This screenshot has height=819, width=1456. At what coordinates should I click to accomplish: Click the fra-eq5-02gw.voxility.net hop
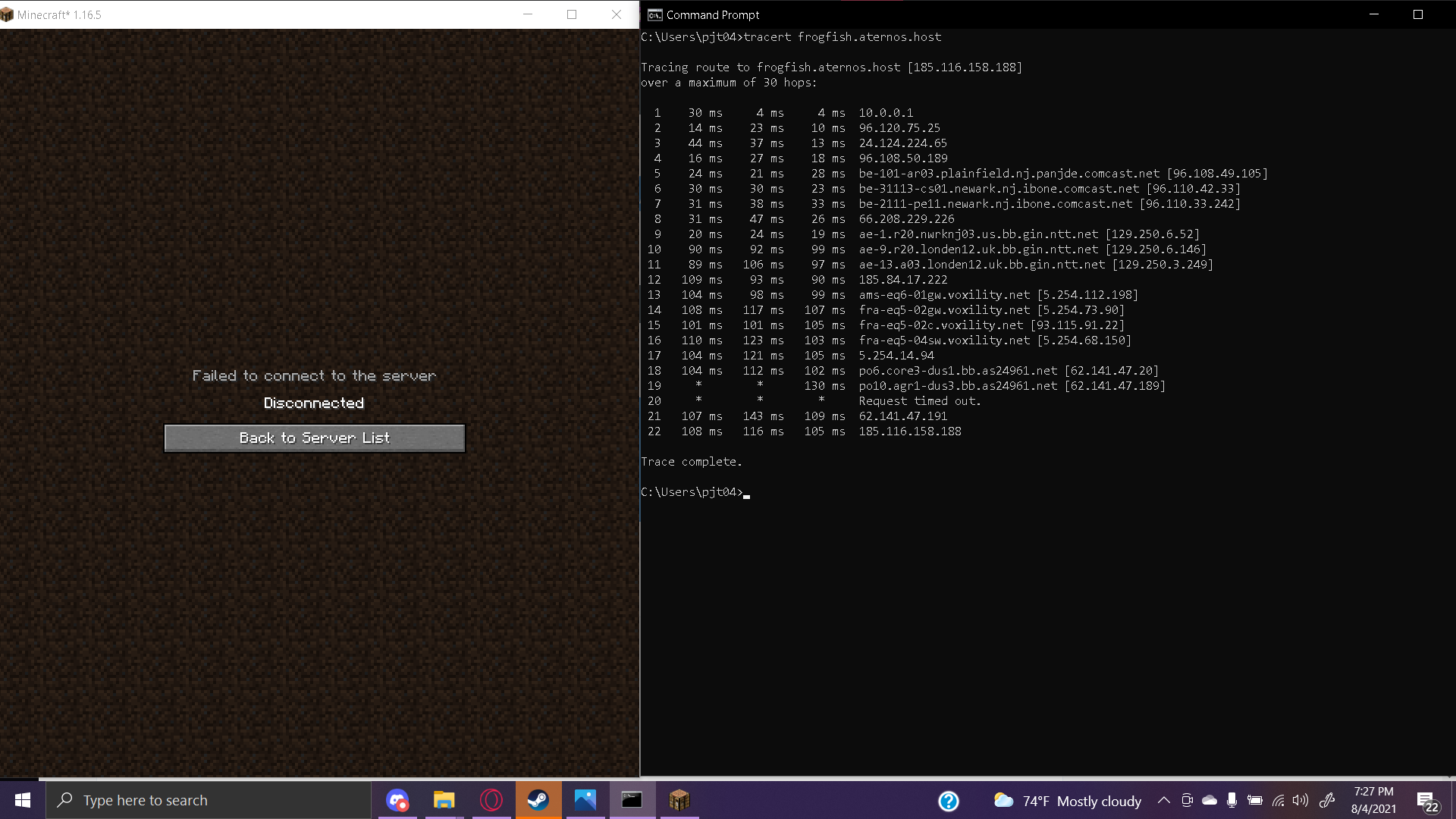pos(991,309)
